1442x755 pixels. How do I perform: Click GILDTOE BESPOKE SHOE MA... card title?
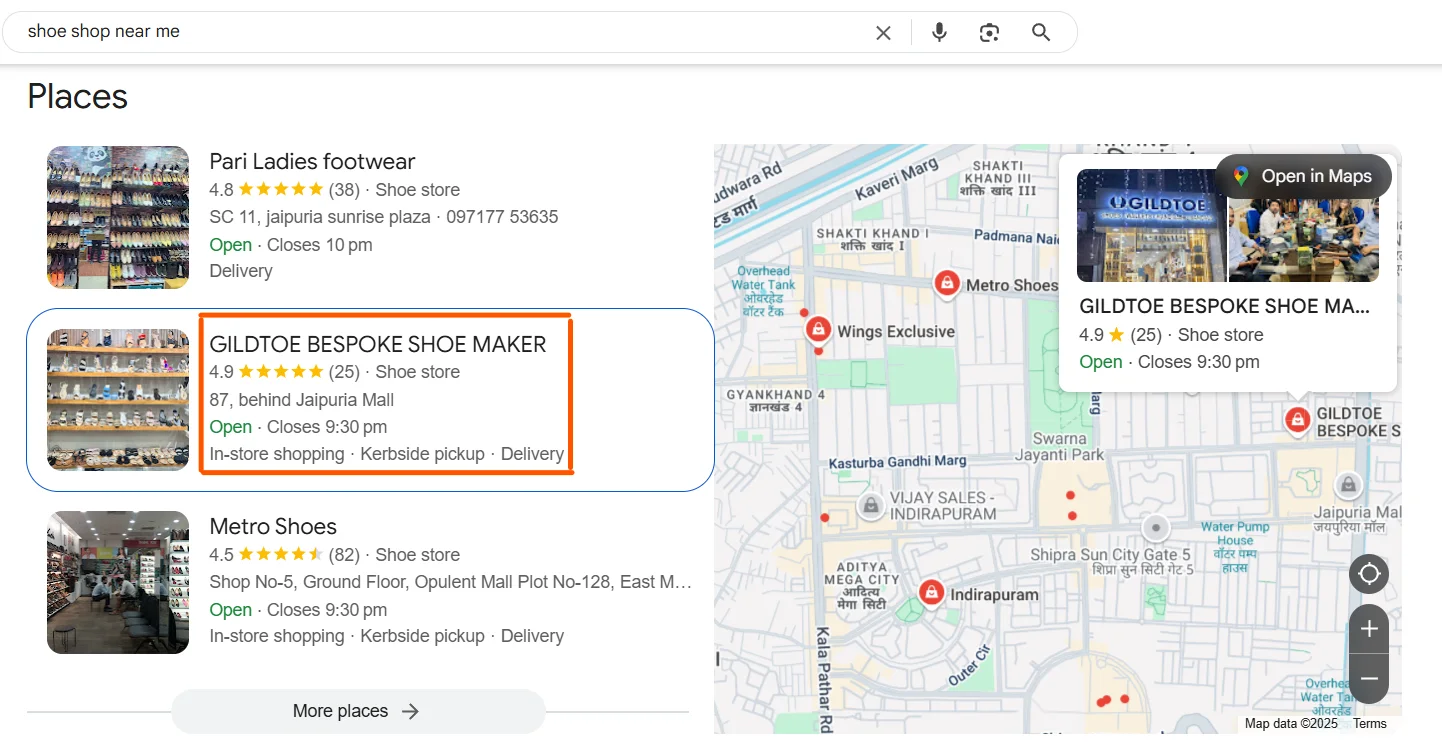click(x=1225, y=306)
